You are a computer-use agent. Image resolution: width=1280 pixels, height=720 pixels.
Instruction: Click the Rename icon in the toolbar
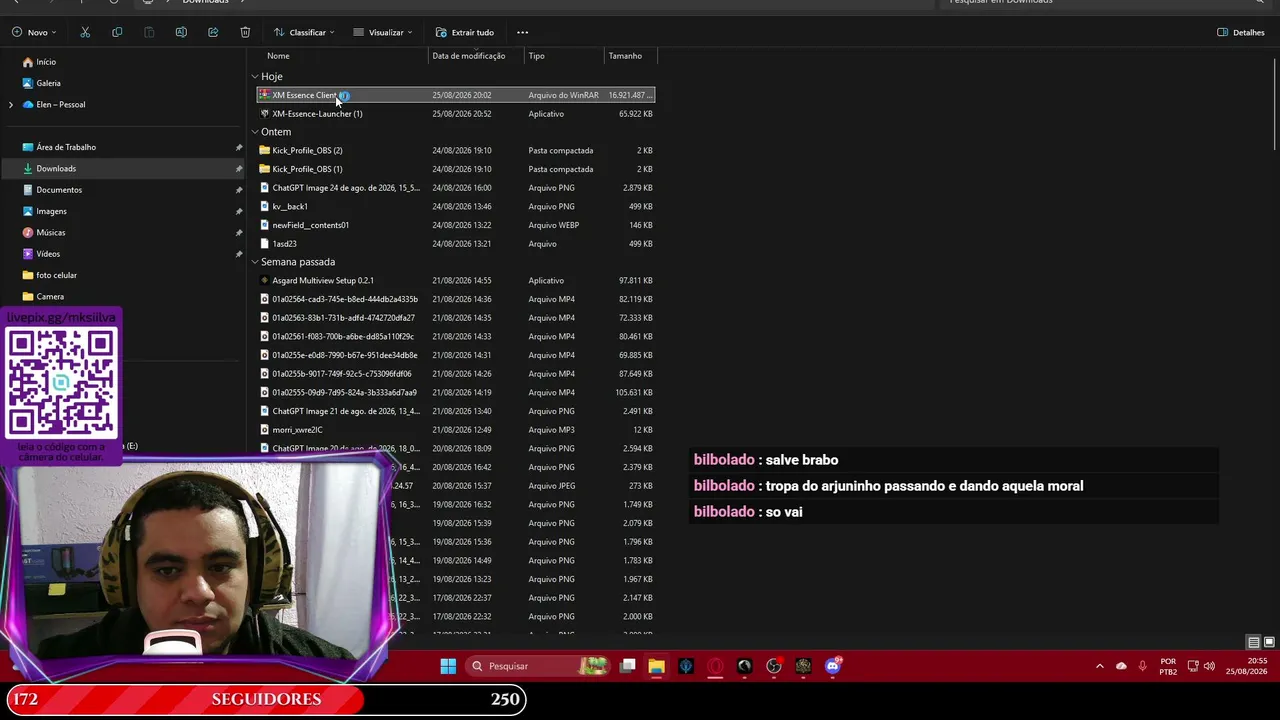coord(181,32)
